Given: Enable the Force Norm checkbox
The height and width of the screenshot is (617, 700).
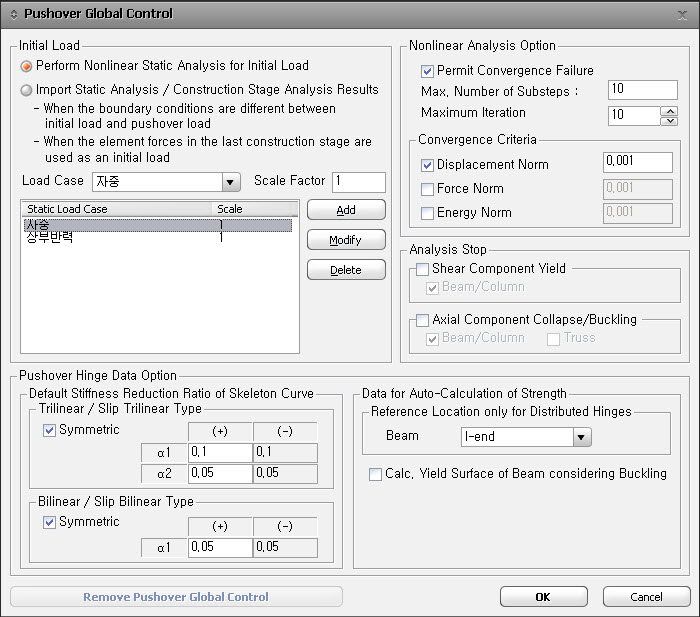Looking at the screenshot, I should pyautogui.click(x=427, y=189).
